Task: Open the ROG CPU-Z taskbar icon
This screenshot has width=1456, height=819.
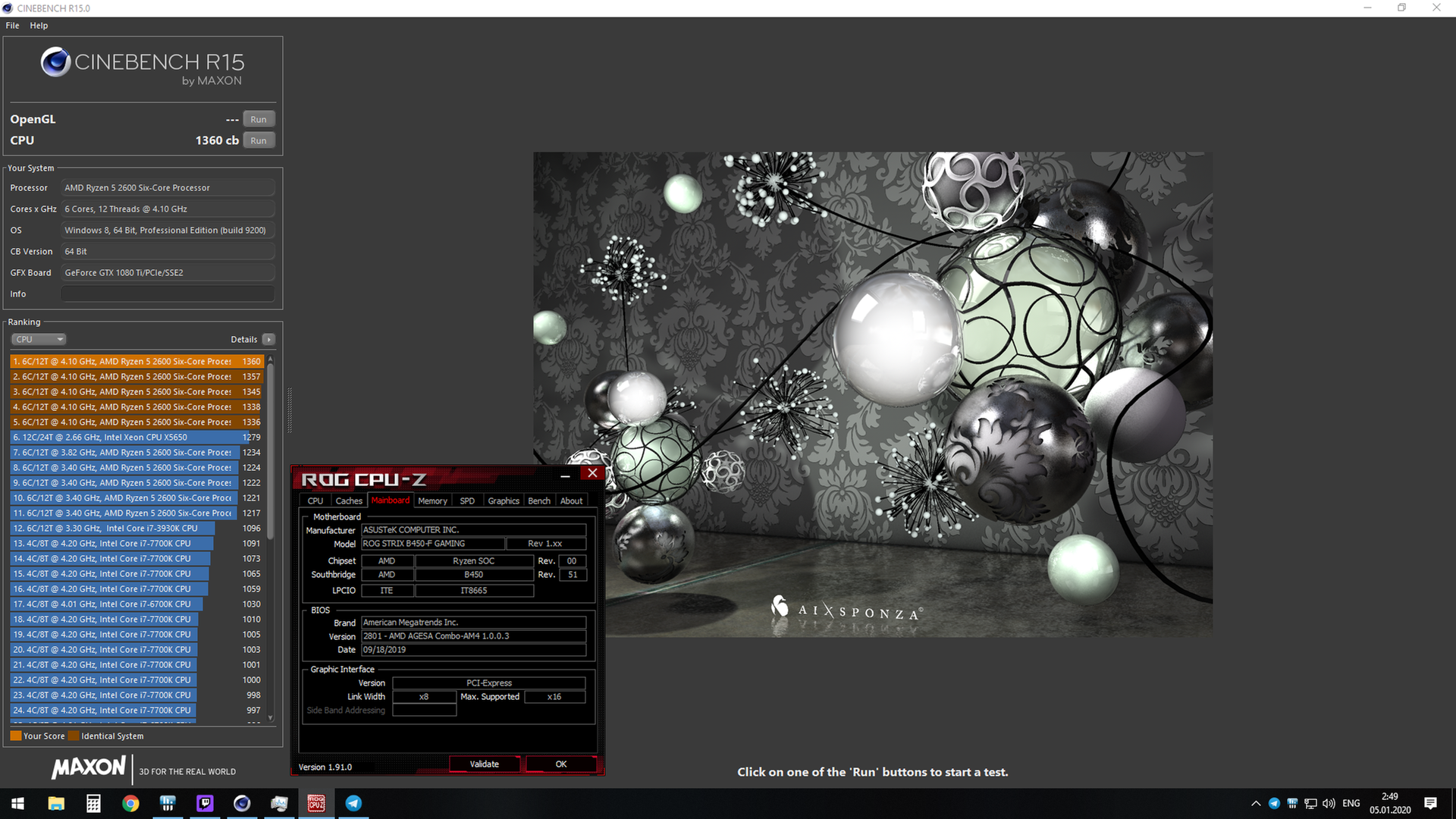Action: coord(316,803)
